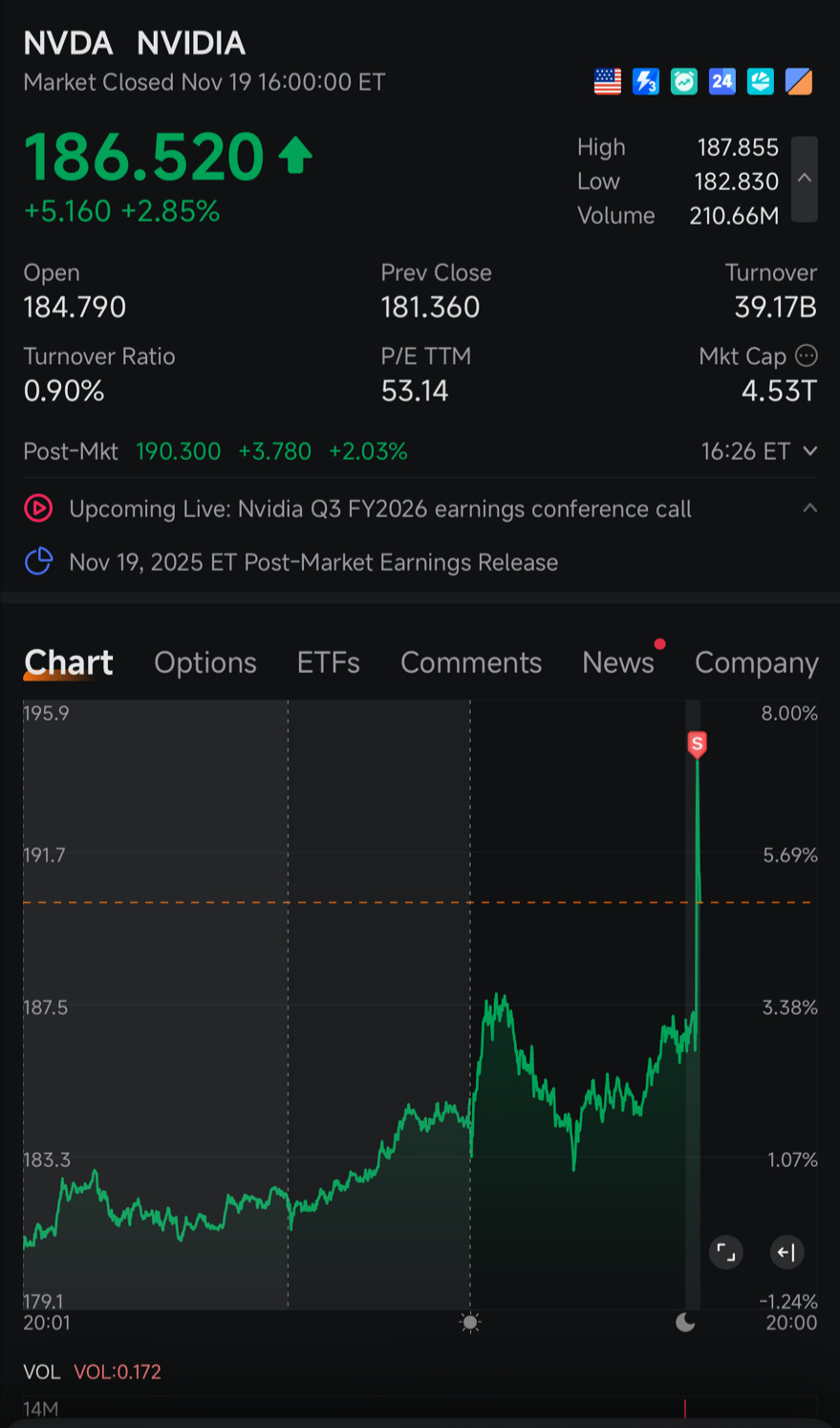Open the red Upcoming Live play icon
This screenshot has height=1428, width=840.
38,508
